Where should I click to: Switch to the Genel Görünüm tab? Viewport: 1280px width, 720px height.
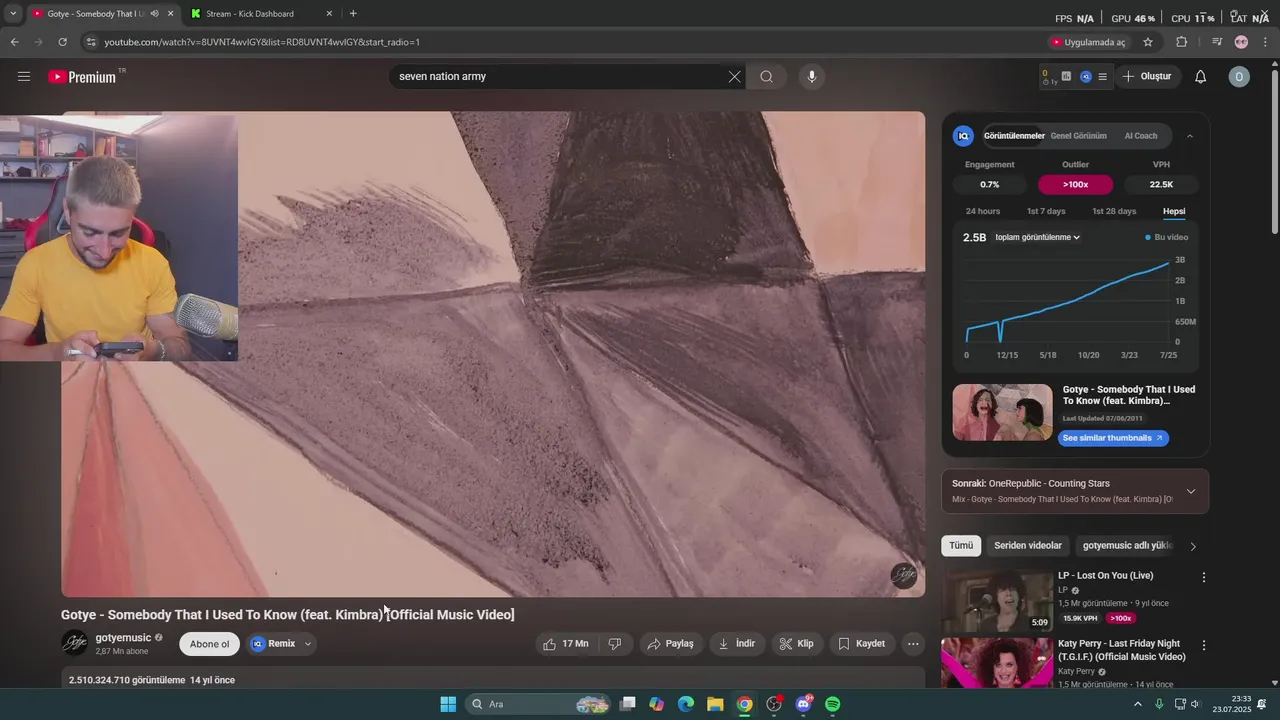coord(1078,136)
